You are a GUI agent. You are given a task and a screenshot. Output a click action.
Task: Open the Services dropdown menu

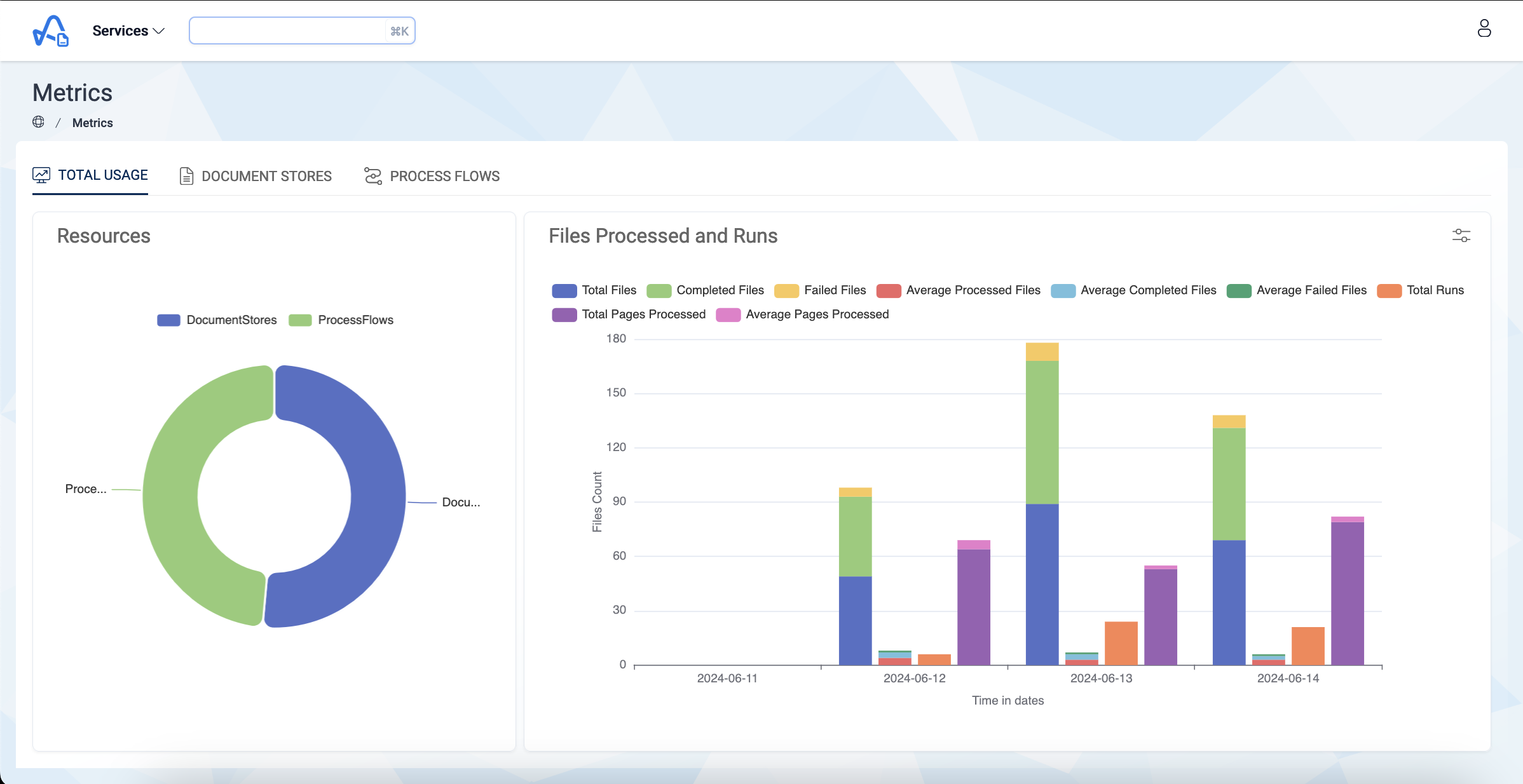(x=128, y=30)
